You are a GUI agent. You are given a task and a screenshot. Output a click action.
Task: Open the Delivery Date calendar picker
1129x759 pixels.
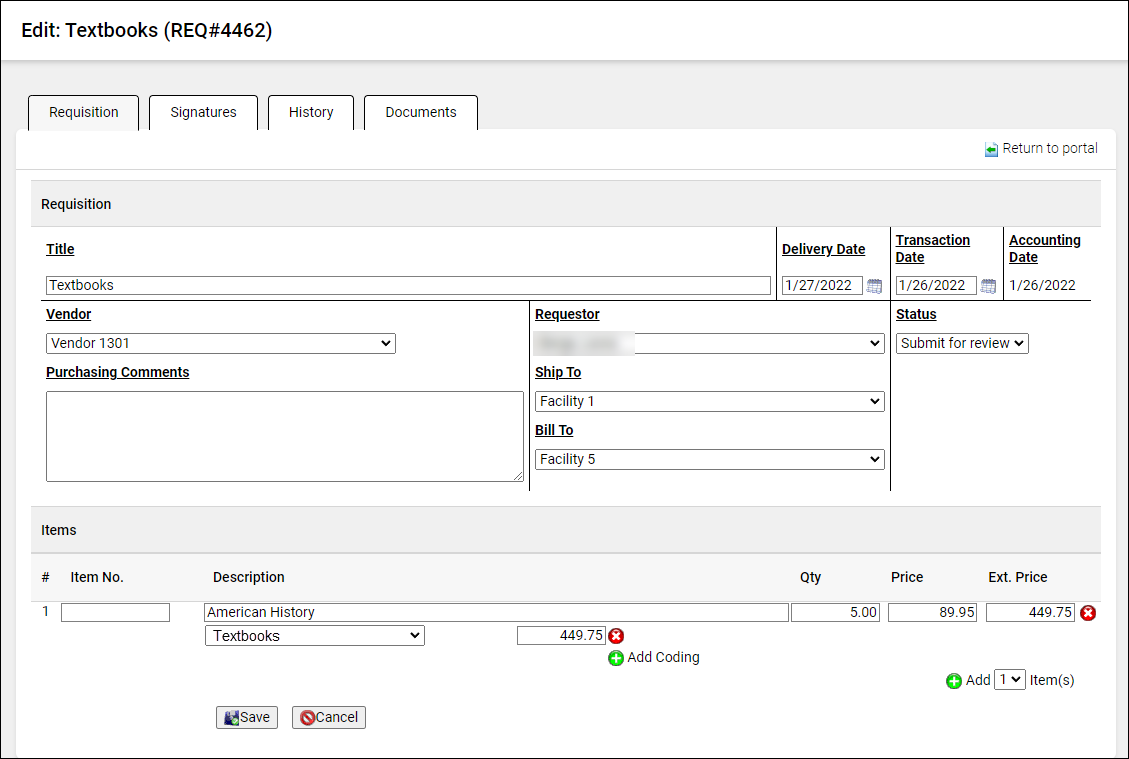pyautogui.click(x=873, y=285)
